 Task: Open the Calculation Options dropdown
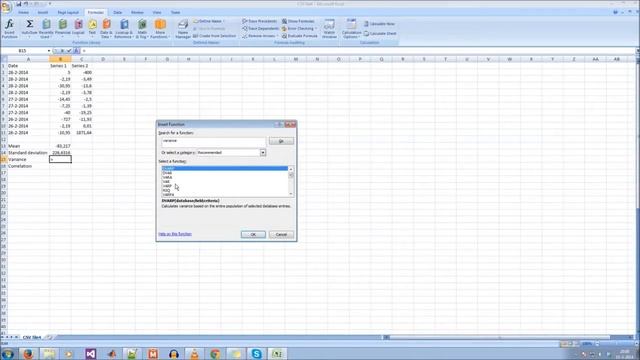coord(351,29)
